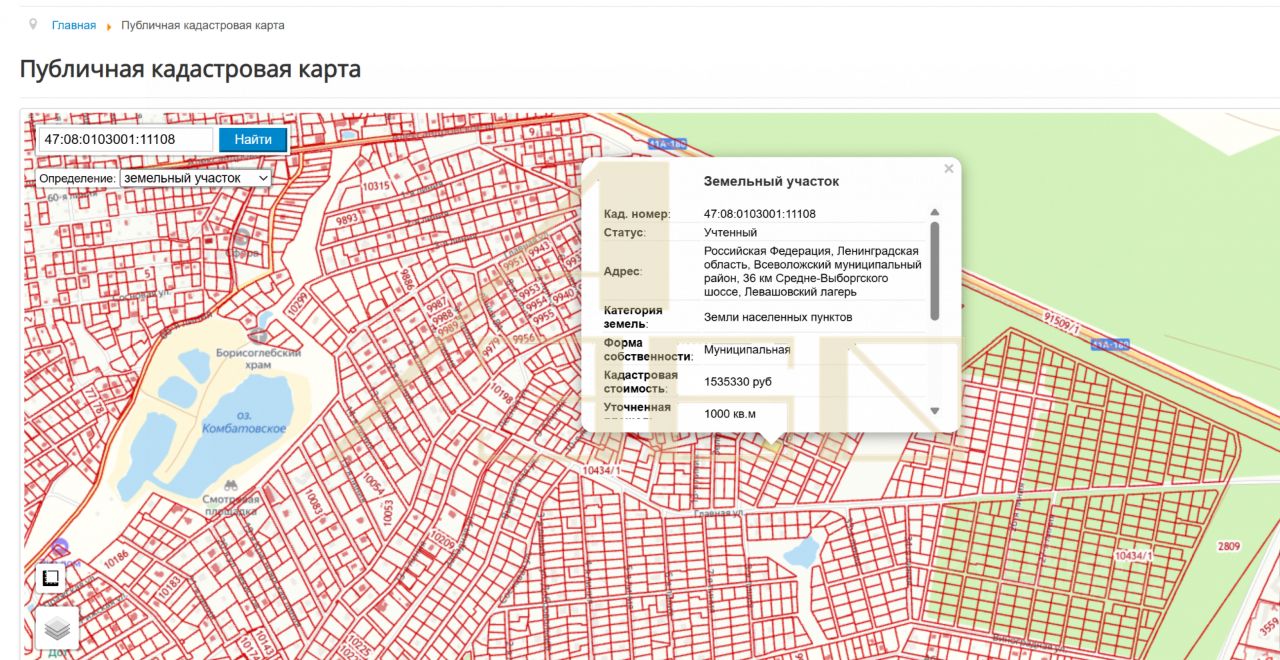This screenshot has width=1280, height=660.
Task: Click parcel label 10315 on map
Action: (x=376, y=186)
